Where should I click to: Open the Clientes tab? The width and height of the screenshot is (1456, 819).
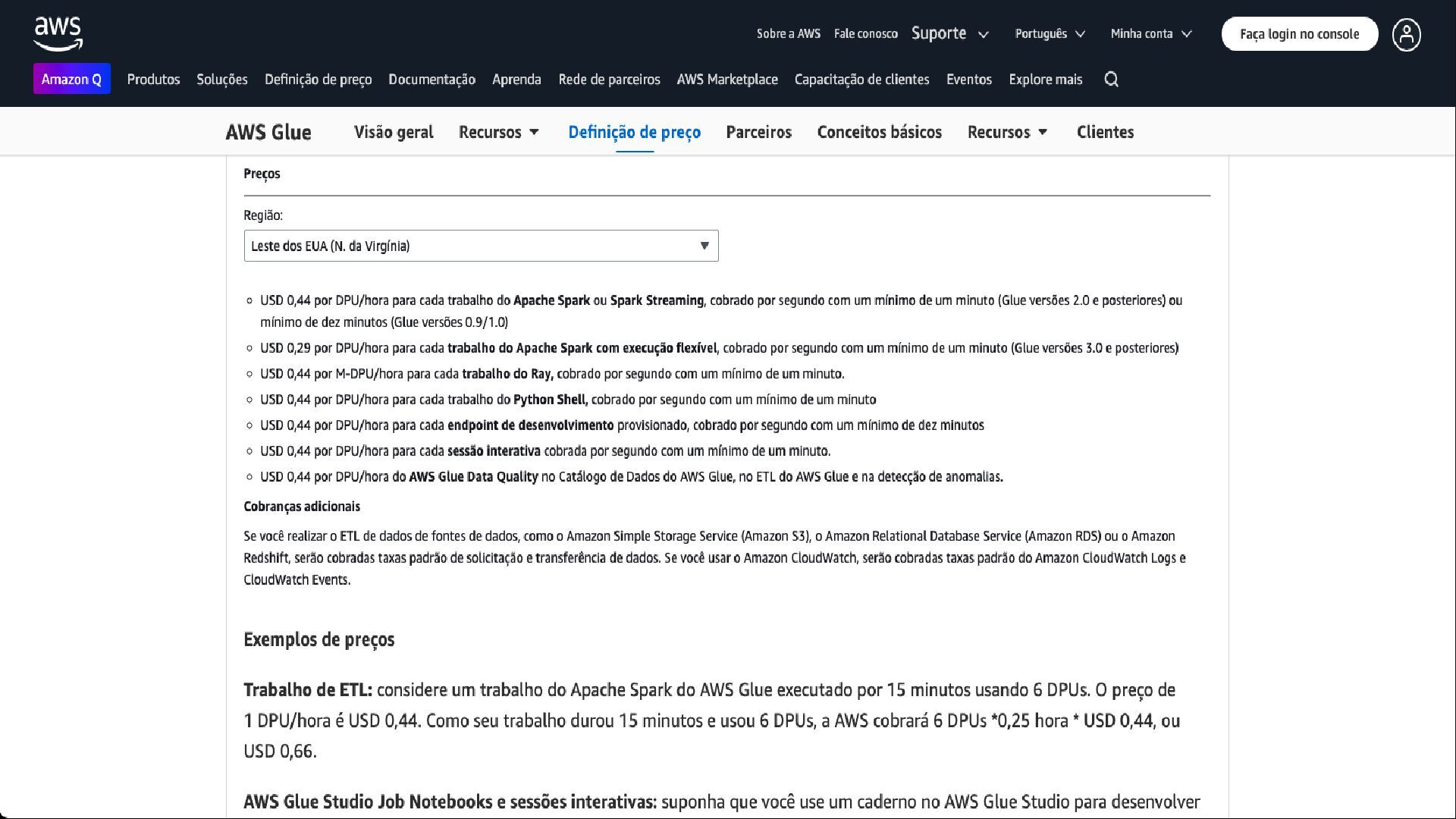coord(1105,132)
